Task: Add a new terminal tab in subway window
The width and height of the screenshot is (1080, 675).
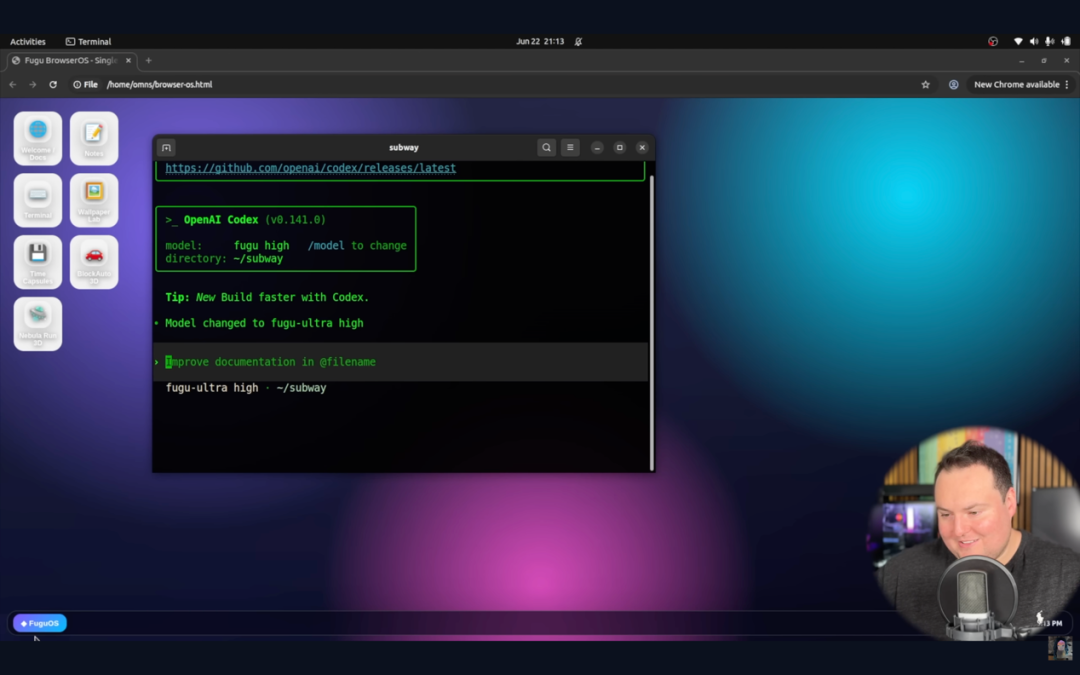Action: [166, 147]
